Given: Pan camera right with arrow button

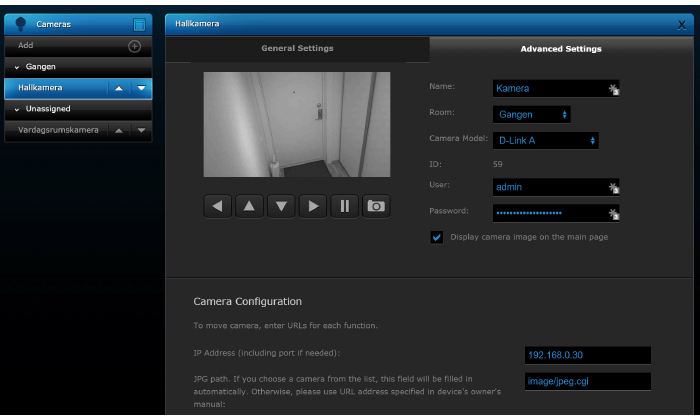Looking at the screenshot, I should (x=314, y=206).
